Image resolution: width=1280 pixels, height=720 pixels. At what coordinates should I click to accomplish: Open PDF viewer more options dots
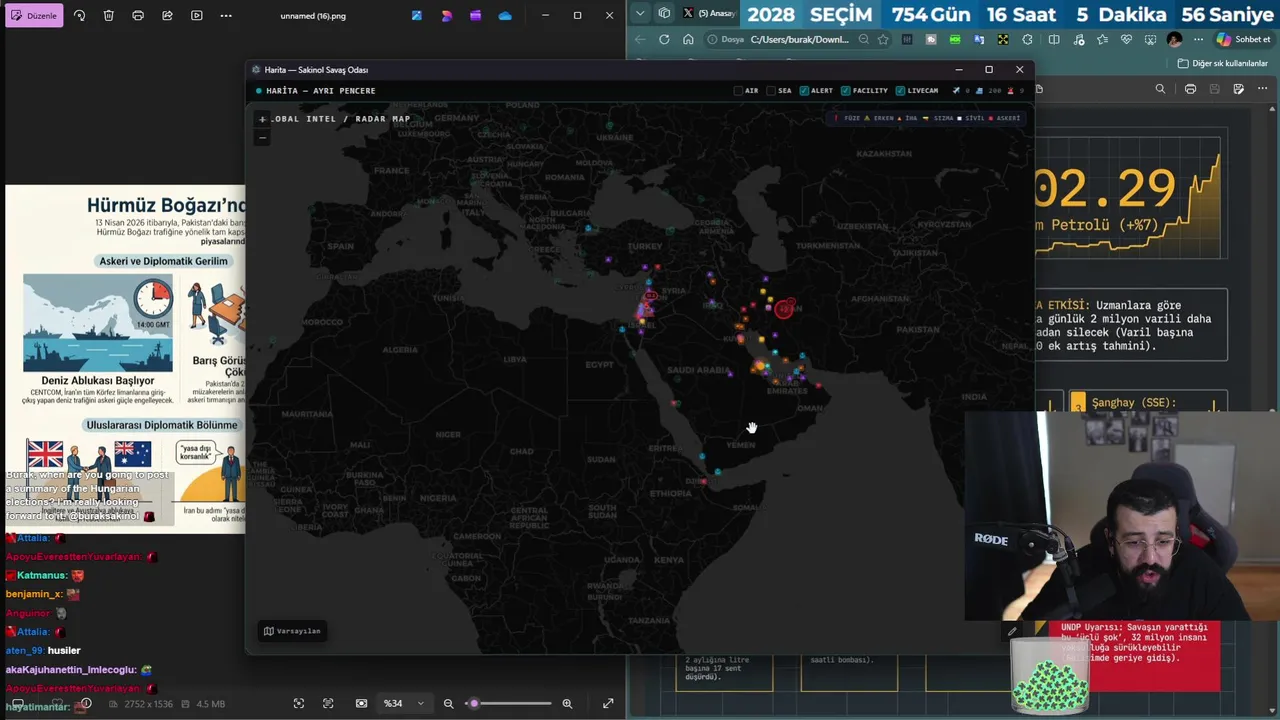(1263, 89)
